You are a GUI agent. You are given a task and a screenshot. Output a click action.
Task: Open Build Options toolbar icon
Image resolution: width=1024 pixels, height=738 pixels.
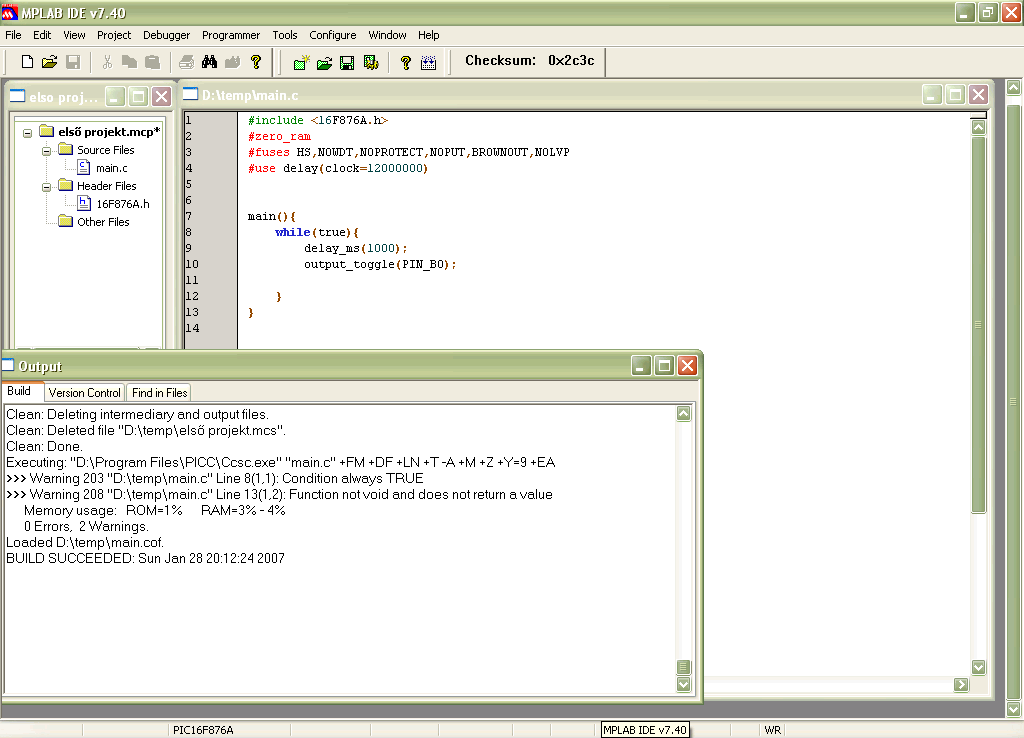point(370,62)
